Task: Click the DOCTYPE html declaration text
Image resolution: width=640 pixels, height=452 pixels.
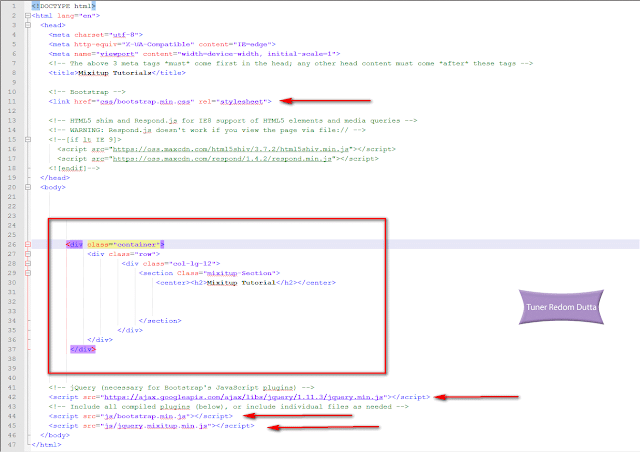Action: tap(64, 6)
